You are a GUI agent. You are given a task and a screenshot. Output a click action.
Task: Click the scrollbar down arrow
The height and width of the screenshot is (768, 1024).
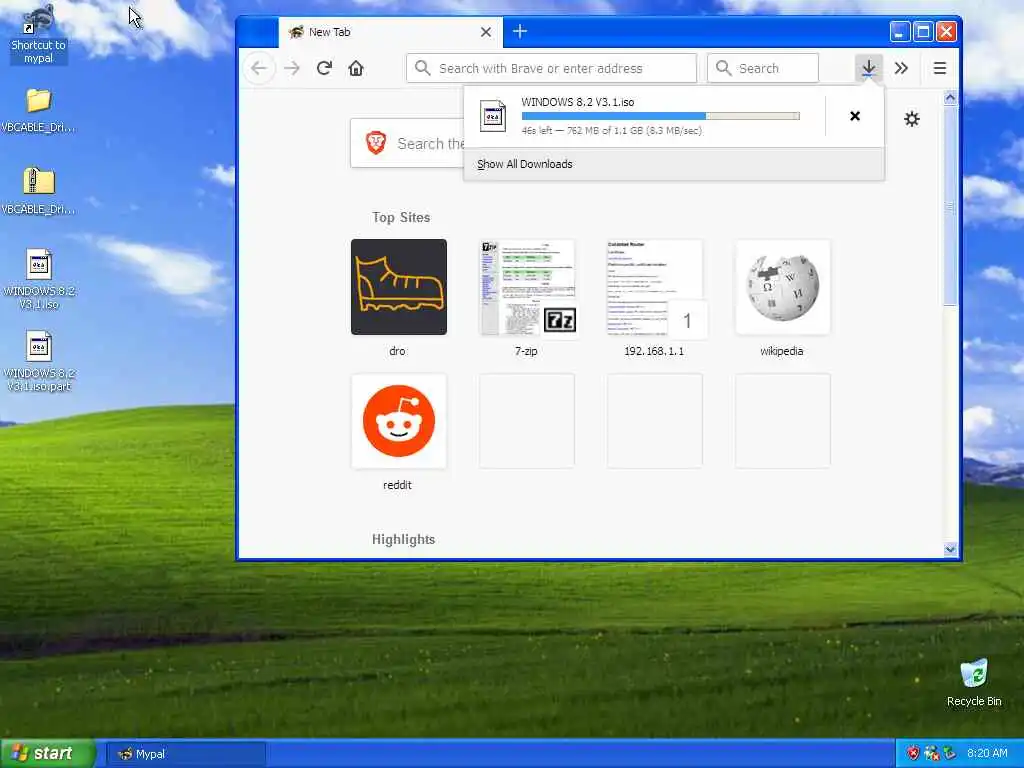click(950, 550)
